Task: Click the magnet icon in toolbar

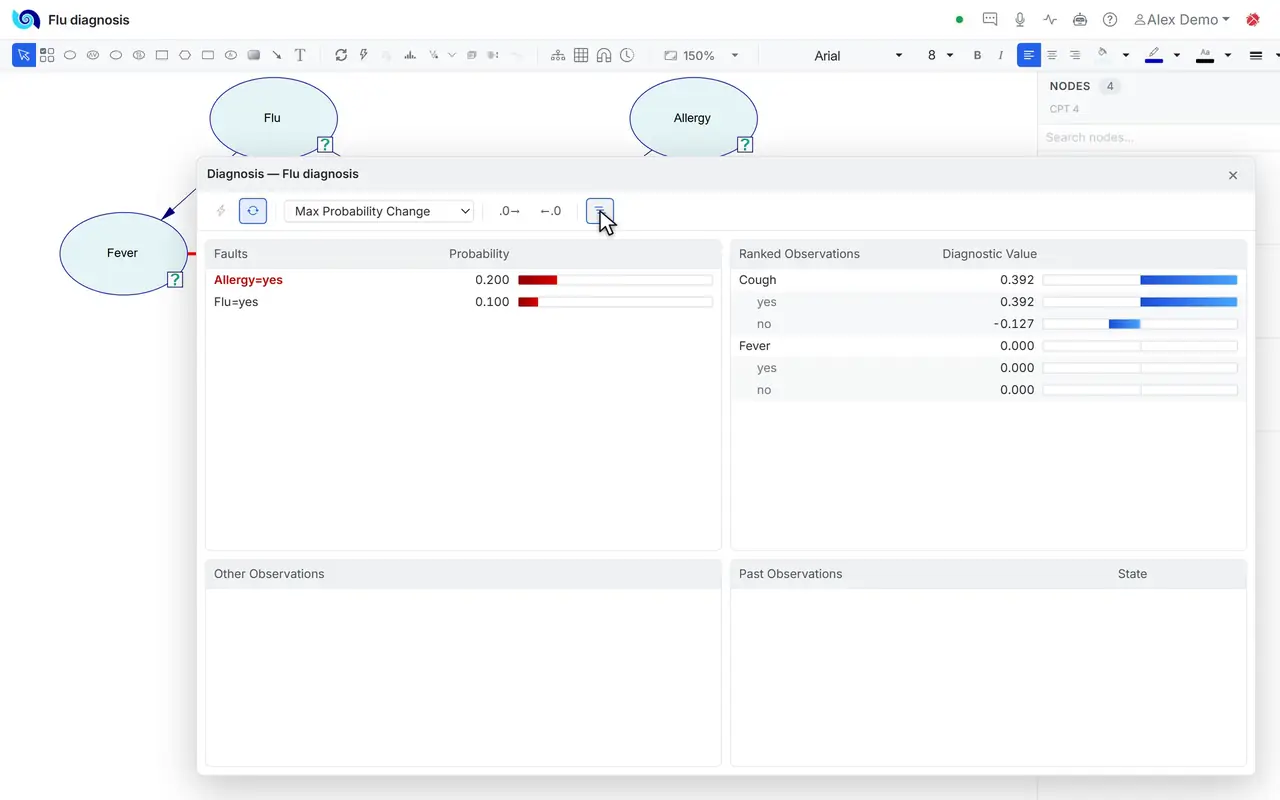Action: click(604, 56)
